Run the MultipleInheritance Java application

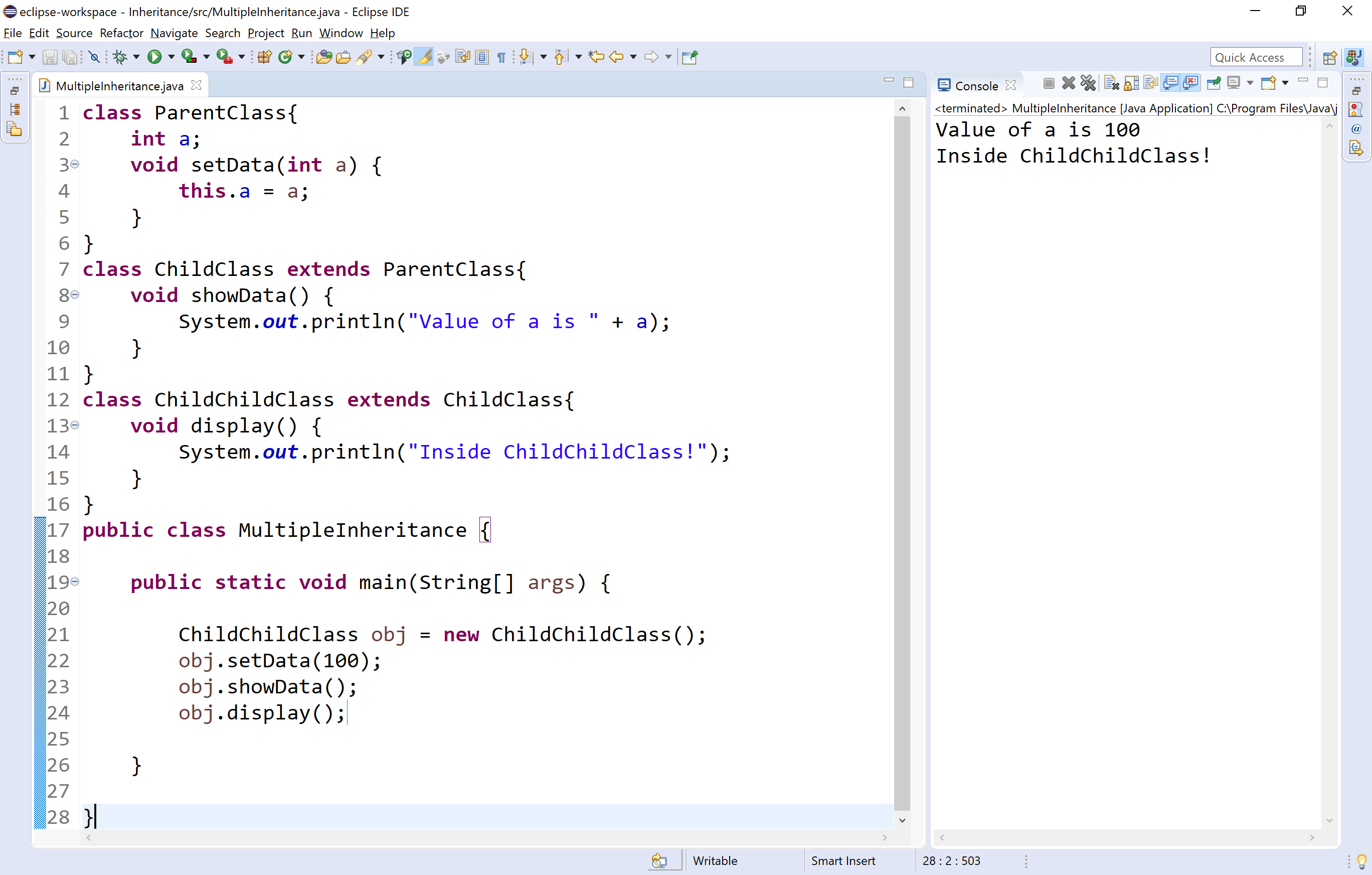[155, 56]
